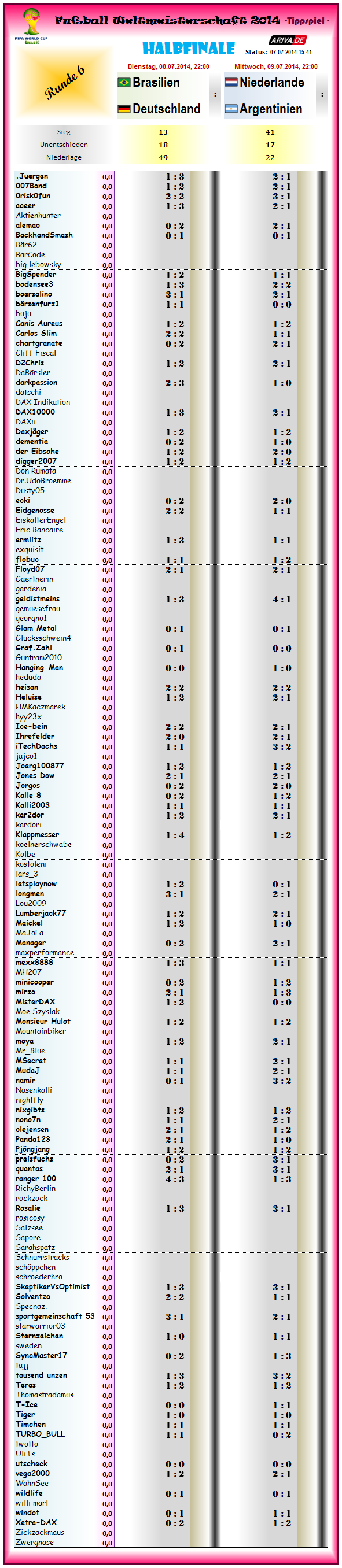
Task: Click player name der Eibsche
Action: 37,452
